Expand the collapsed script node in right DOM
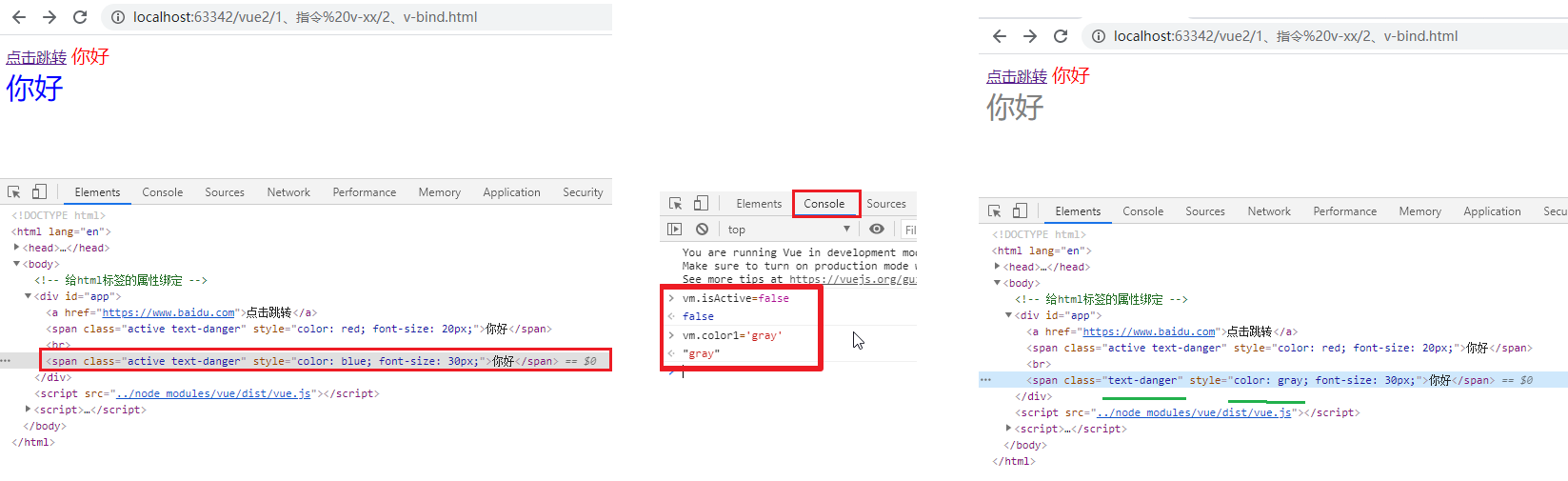The image size is (1568, 481). 1008,429
